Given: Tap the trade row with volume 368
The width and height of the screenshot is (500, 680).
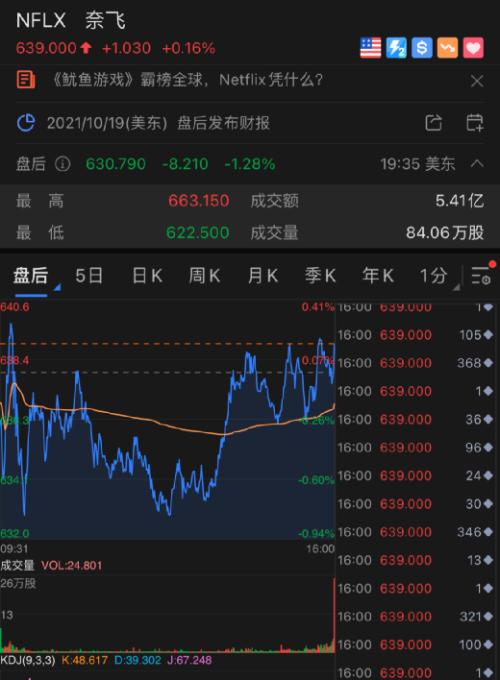Looking at the screenshot, I should click(415, 363).
